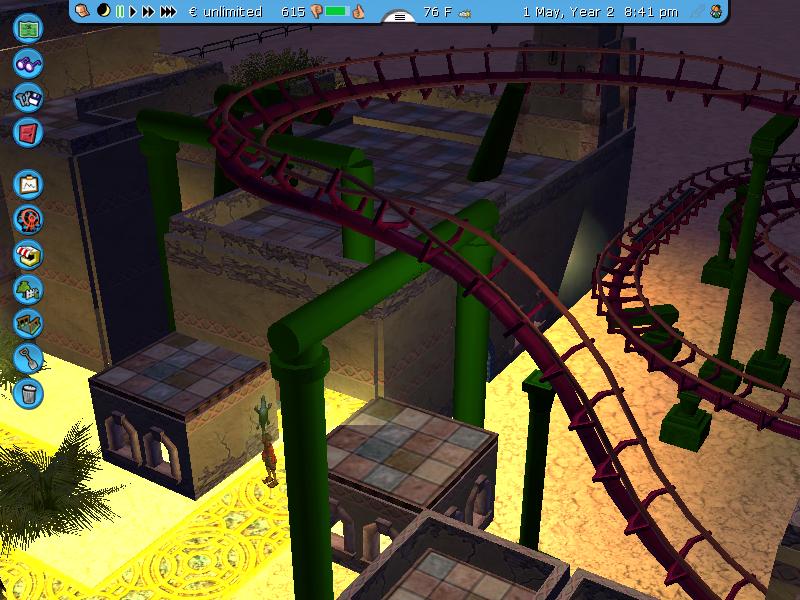
Task: Toggle the day/night moon icon
Action: pos(104,11)
